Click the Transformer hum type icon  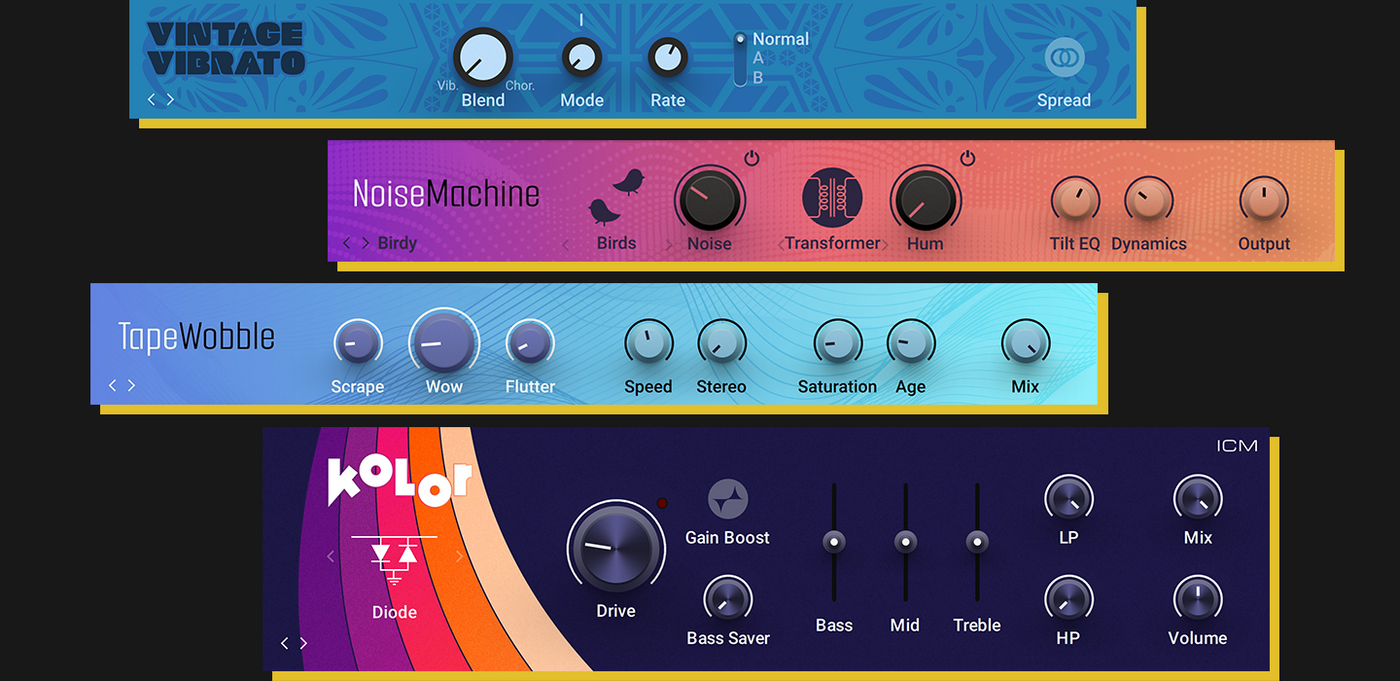point(832,197)
